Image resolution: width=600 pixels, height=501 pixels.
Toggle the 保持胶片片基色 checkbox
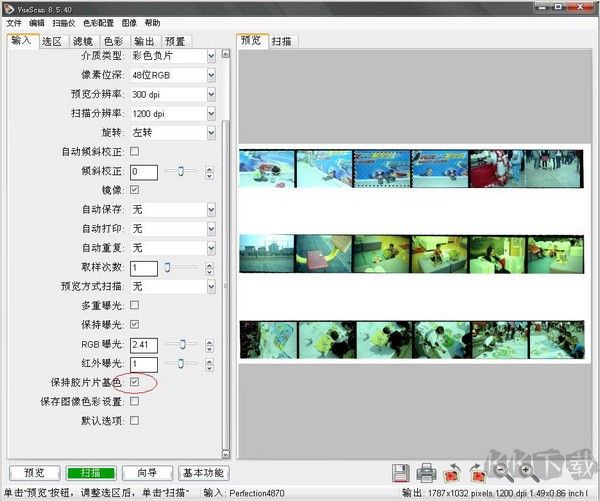pos(134,382)
